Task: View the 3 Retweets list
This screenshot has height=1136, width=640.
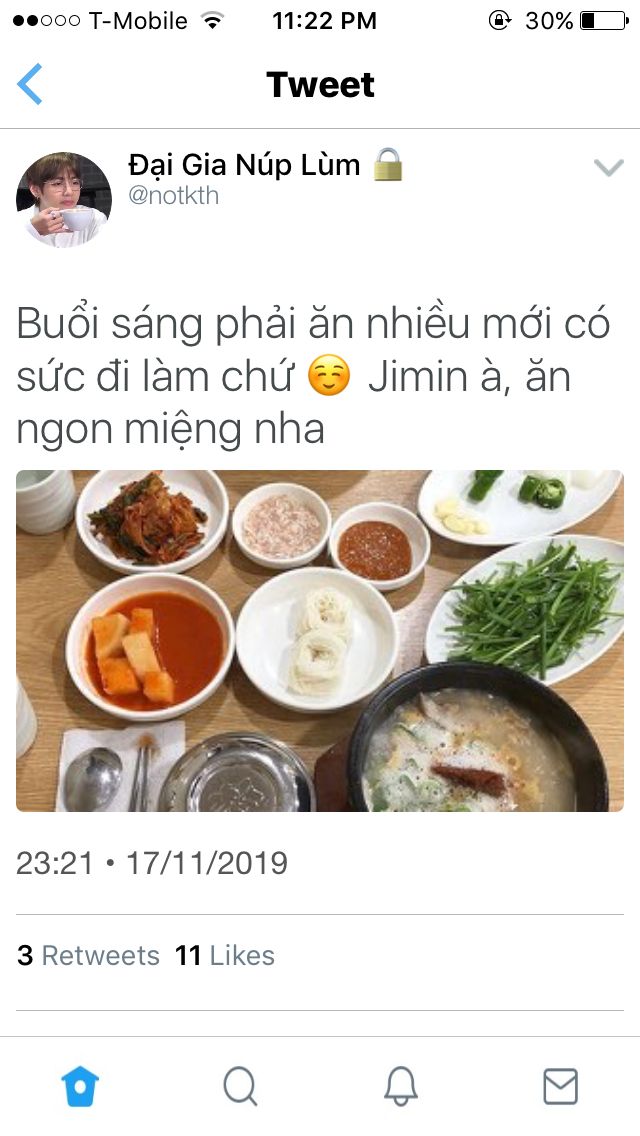Action: pos(88,956)
